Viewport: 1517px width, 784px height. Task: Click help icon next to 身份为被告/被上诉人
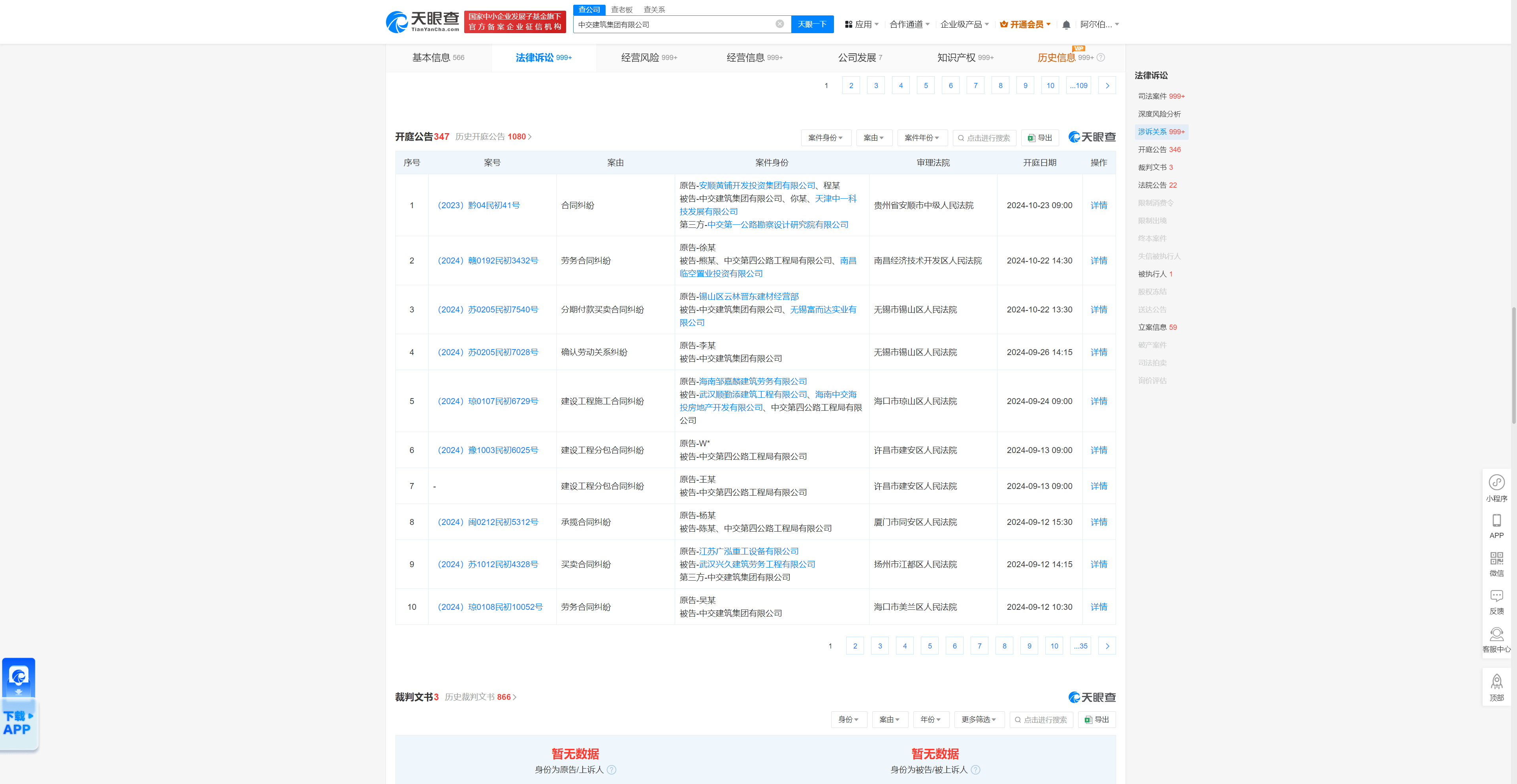click(975, 770)
